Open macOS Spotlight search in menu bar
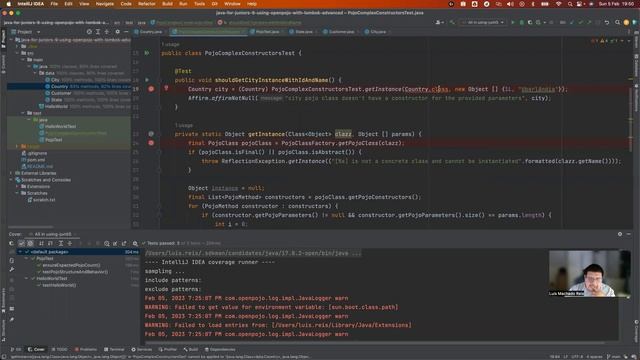Image resolution: width=640 pixels, height=360 pixels. click(570, 4)
